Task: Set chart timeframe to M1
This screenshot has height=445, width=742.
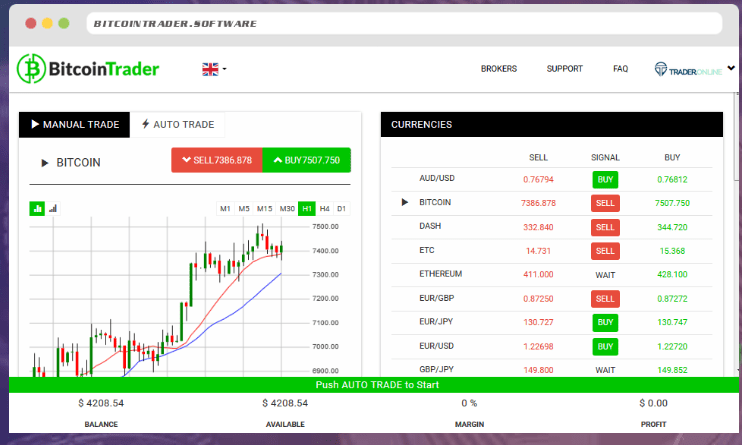Action: (225, 208)
